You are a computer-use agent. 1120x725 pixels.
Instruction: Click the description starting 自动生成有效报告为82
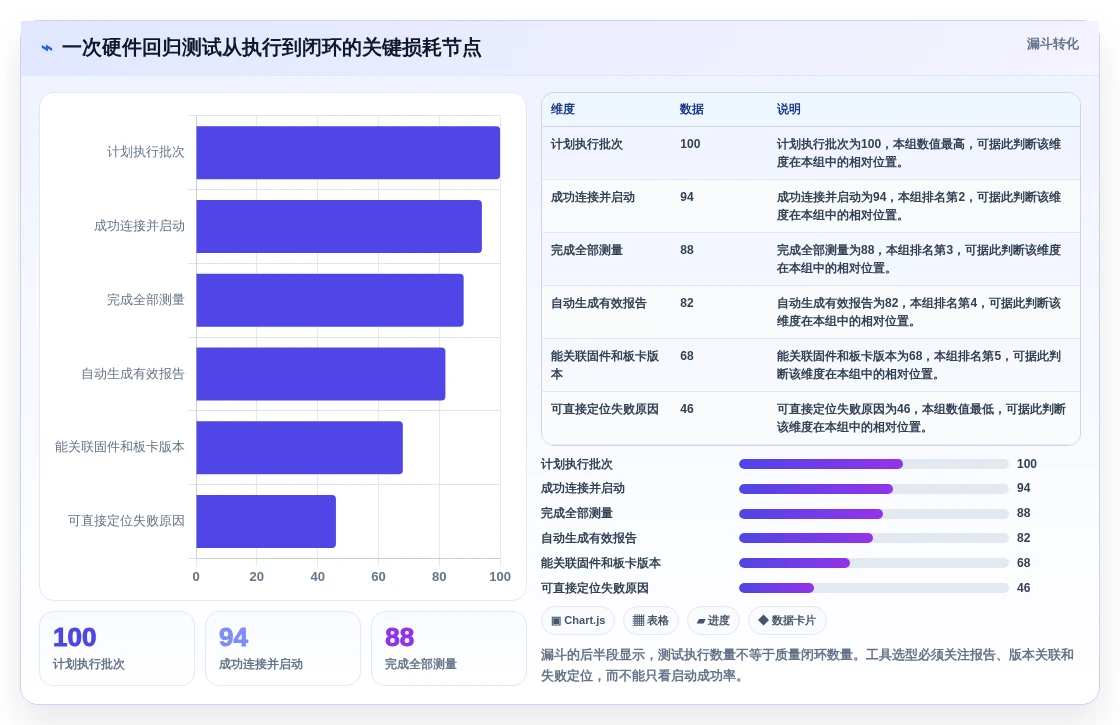pos(919,311)
